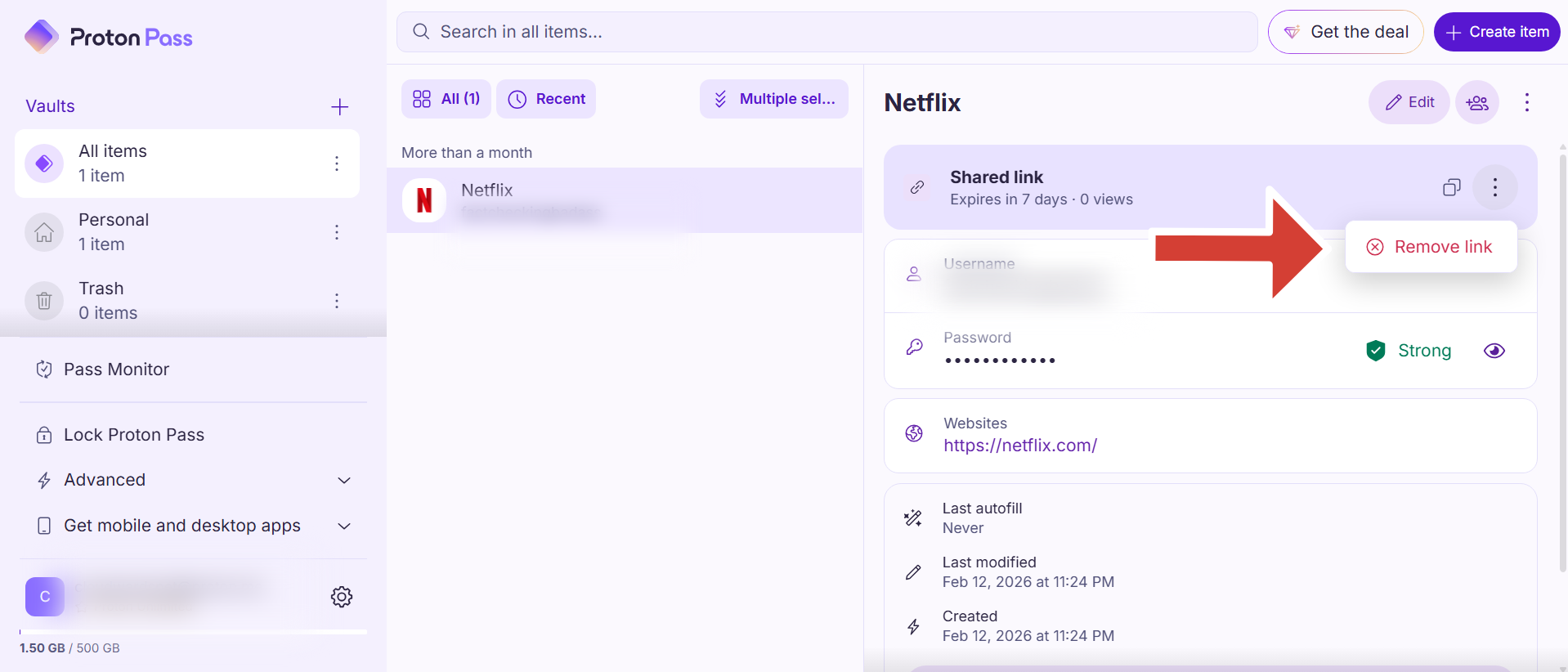Open the All (1) filter dropdown
The width and height of the screenshot is (1568, 672).
pyautogui.click(x=446, y=99)
